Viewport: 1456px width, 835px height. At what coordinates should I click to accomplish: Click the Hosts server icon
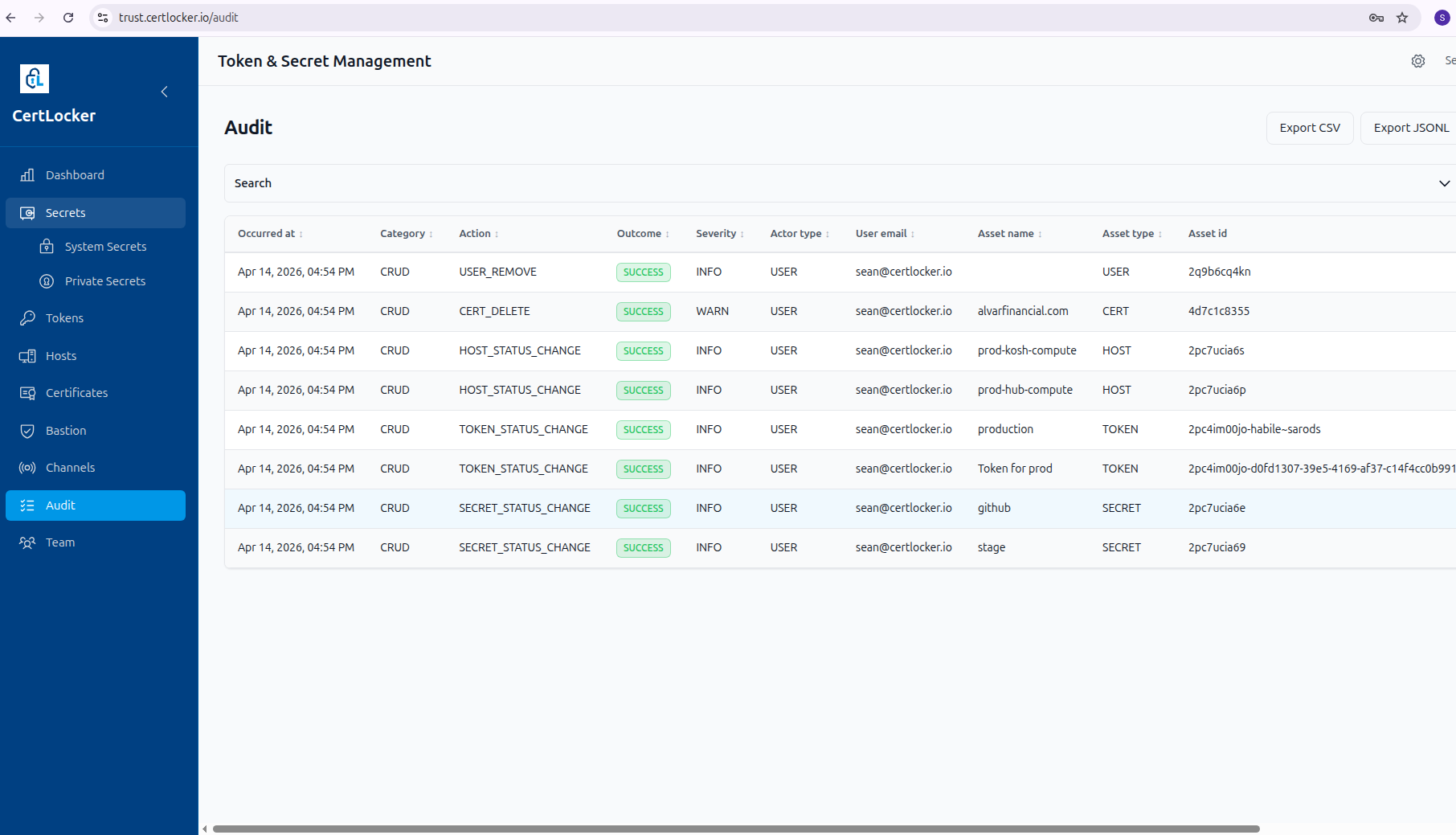coord(27,356)
